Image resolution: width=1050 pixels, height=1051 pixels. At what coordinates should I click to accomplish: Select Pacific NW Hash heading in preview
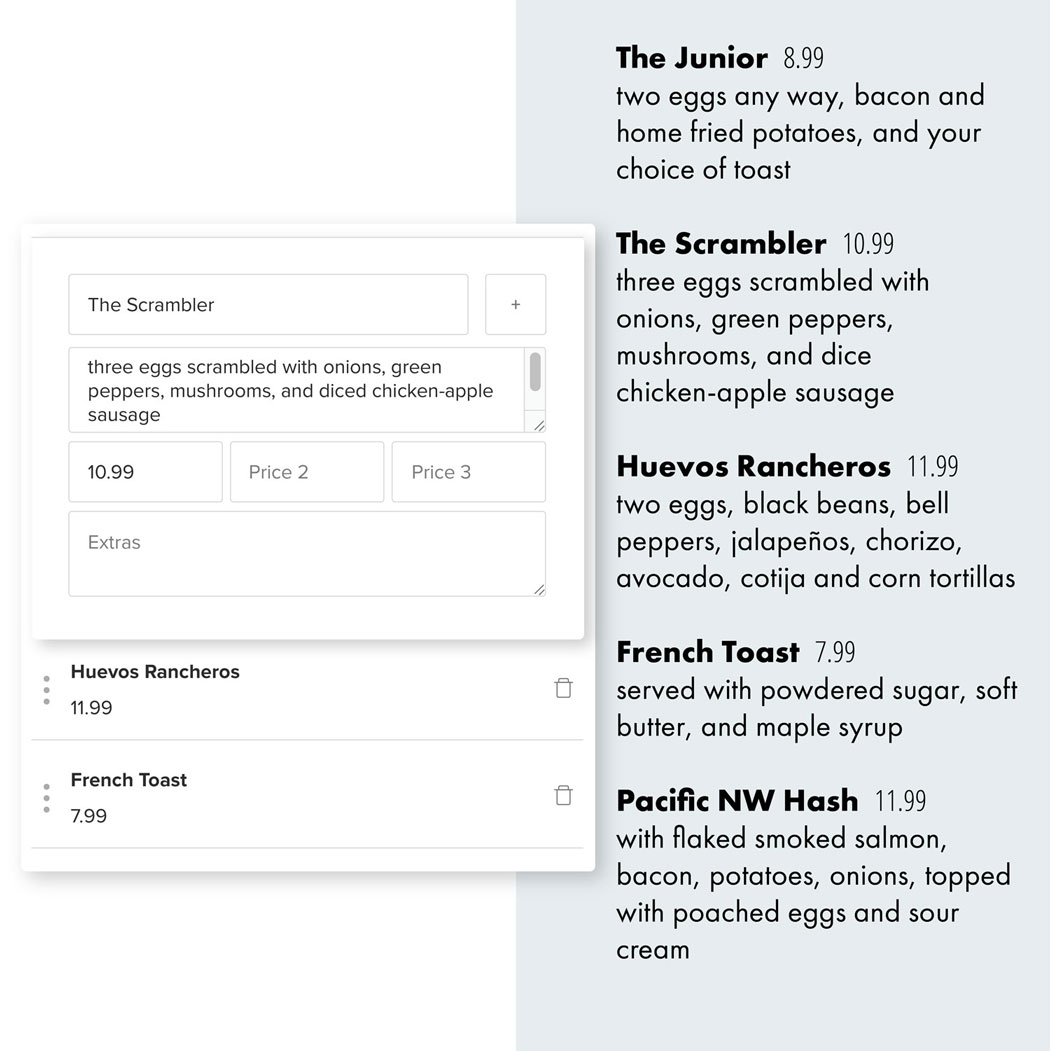(737, 801)
